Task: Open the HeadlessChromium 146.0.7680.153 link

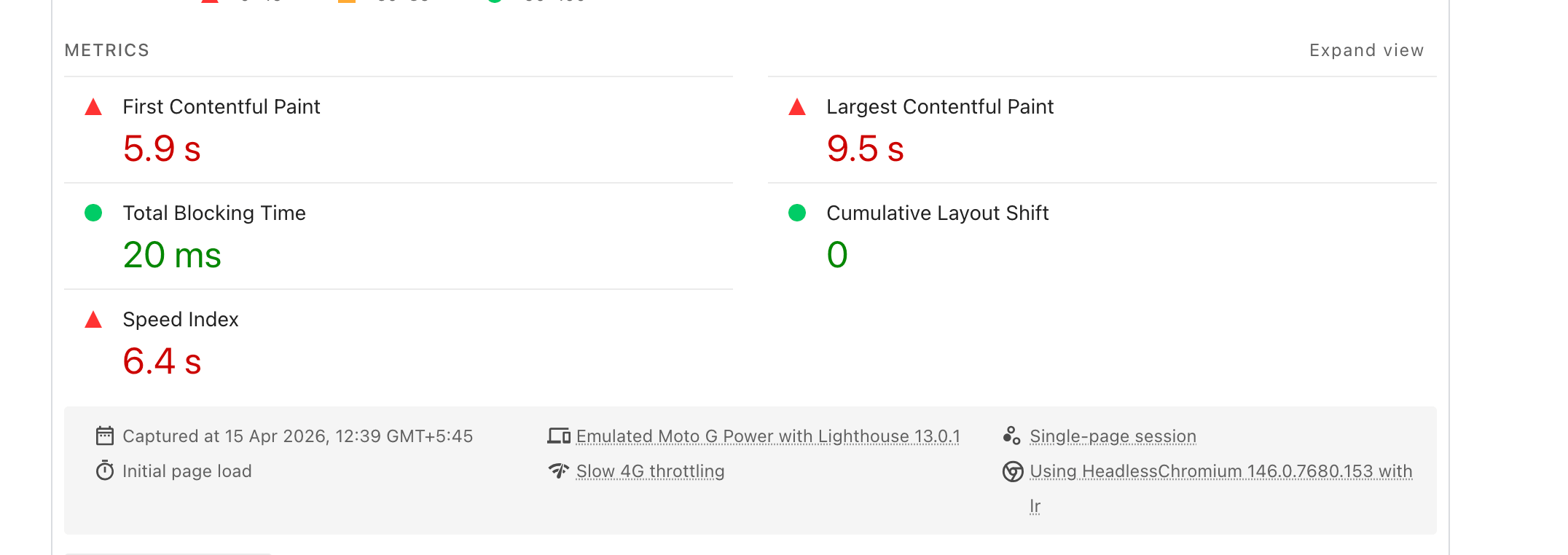Action: pos(1220,471)
